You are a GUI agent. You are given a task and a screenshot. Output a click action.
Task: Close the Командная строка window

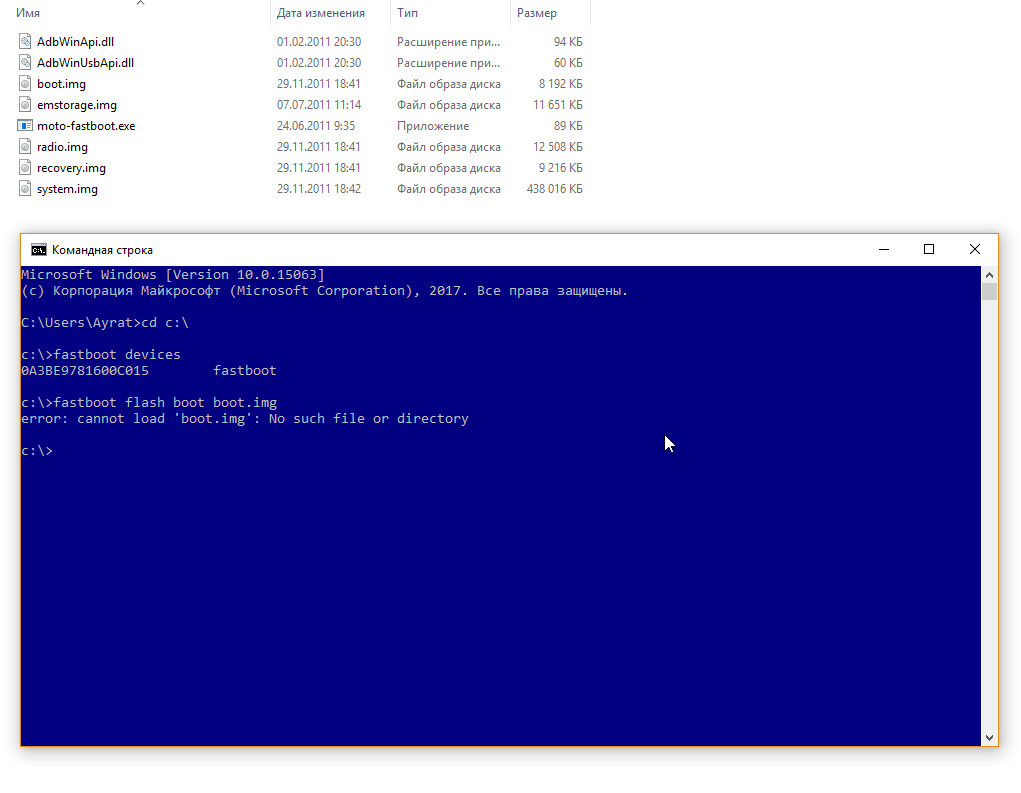975,249
